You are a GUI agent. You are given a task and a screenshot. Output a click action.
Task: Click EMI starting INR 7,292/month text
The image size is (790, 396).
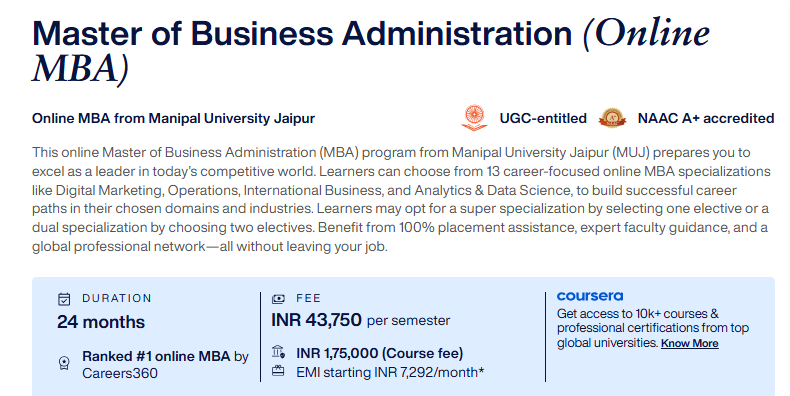click(x=390, y=372)
